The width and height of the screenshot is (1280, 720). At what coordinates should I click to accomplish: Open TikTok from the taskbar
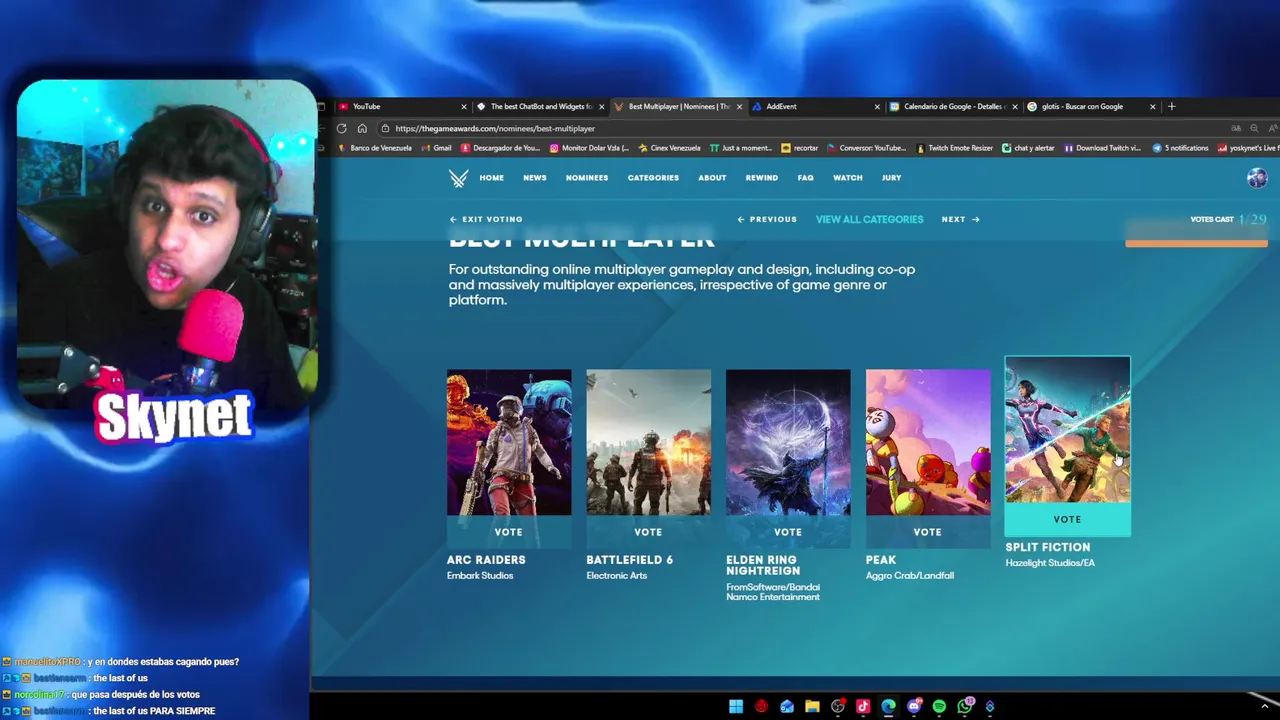point(863,707)
